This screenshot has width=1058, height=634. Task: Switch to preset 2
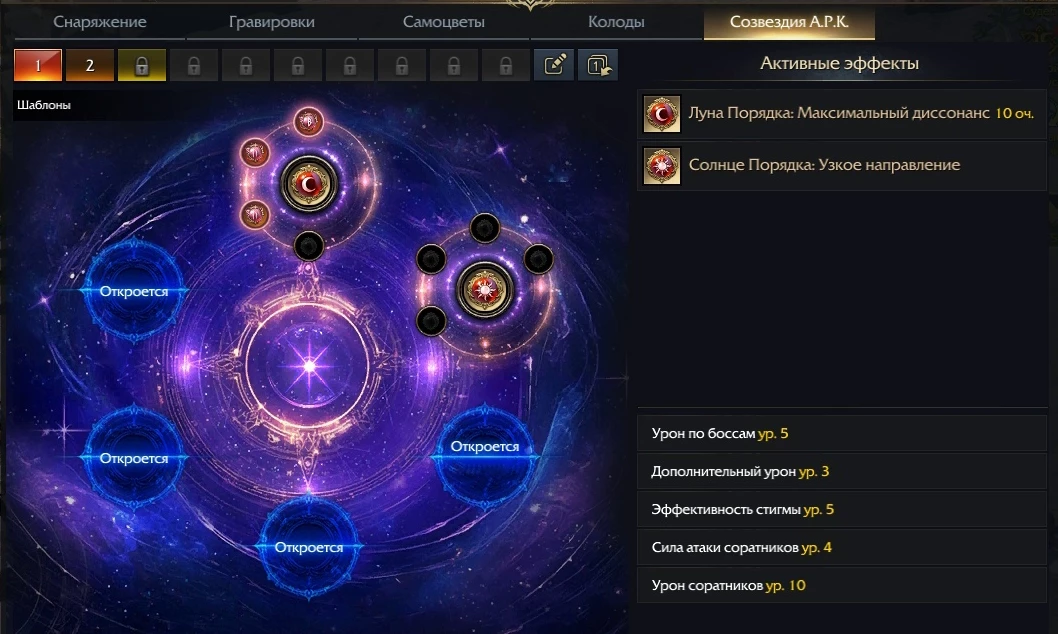coord(90,65)
